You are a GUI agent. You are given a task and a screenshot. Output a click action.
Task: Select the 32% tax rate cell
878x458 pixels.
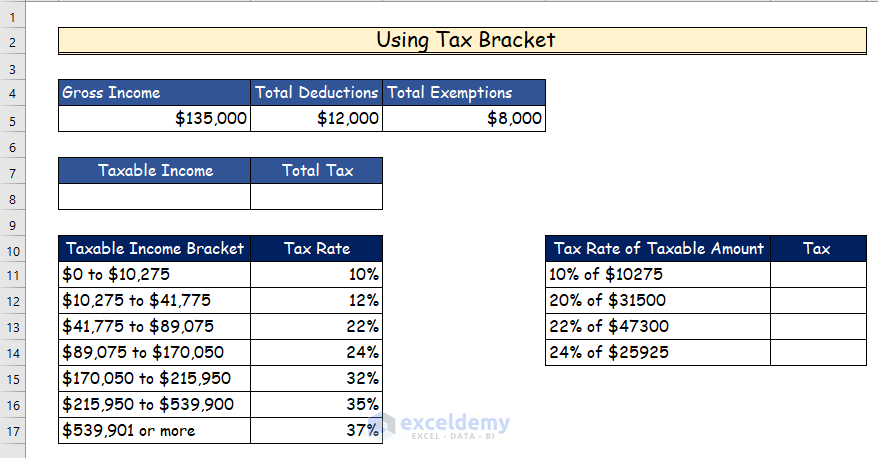click(x=316, y=379)
